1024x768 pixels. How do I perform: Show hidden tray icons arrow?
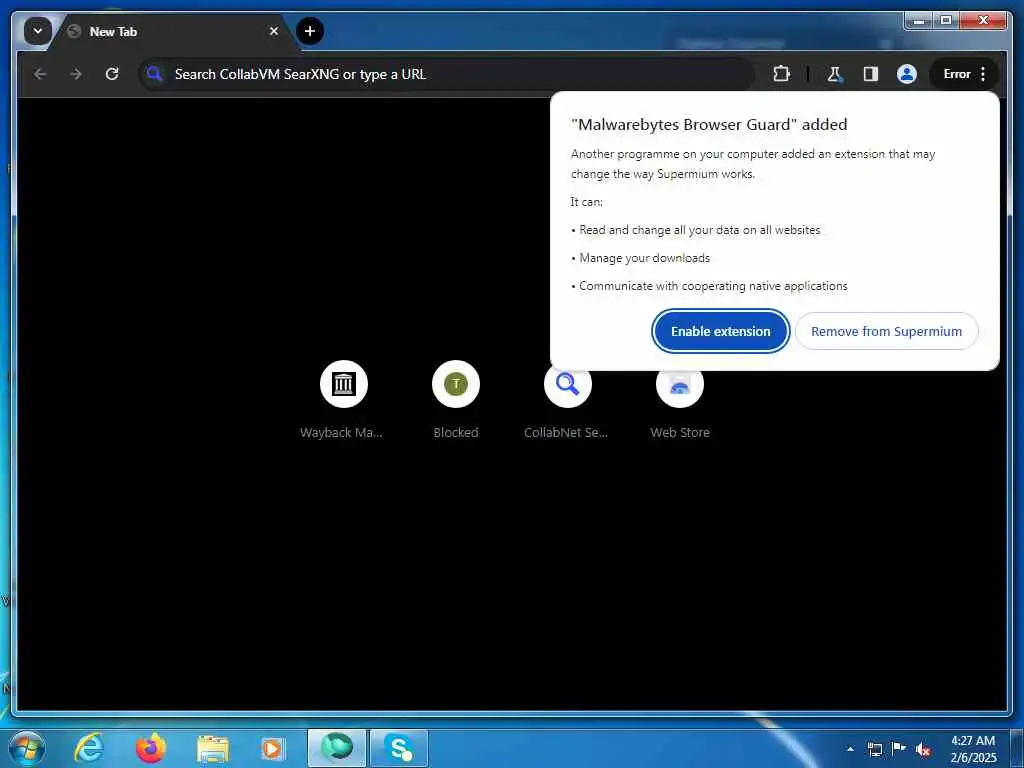pyautogui.click(x=850, y=749)
